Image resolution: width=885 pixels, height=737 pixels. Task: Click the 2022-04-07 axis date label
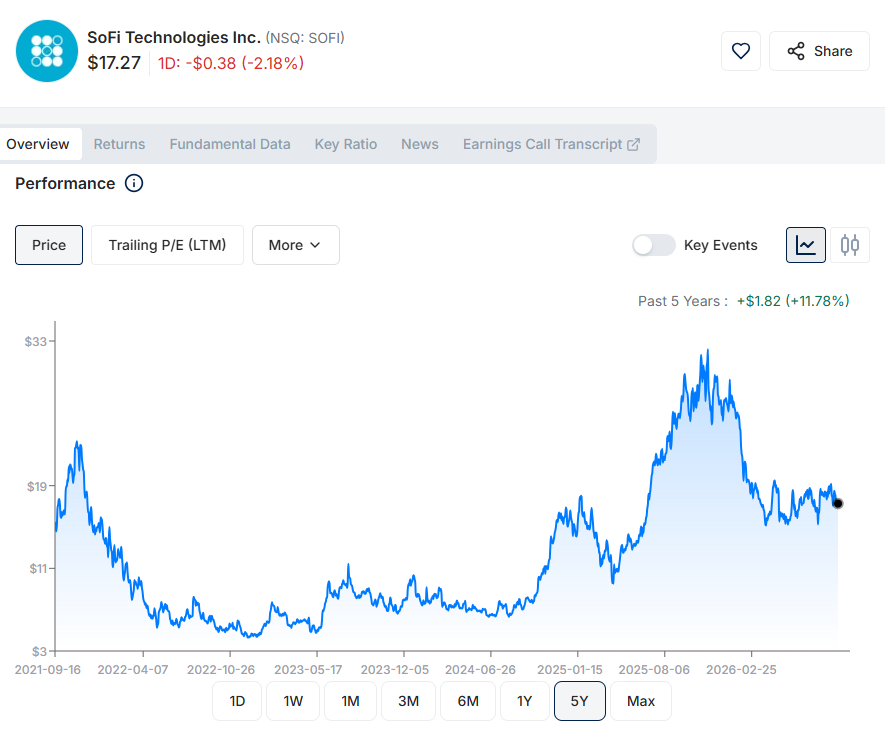click(133, 669)
